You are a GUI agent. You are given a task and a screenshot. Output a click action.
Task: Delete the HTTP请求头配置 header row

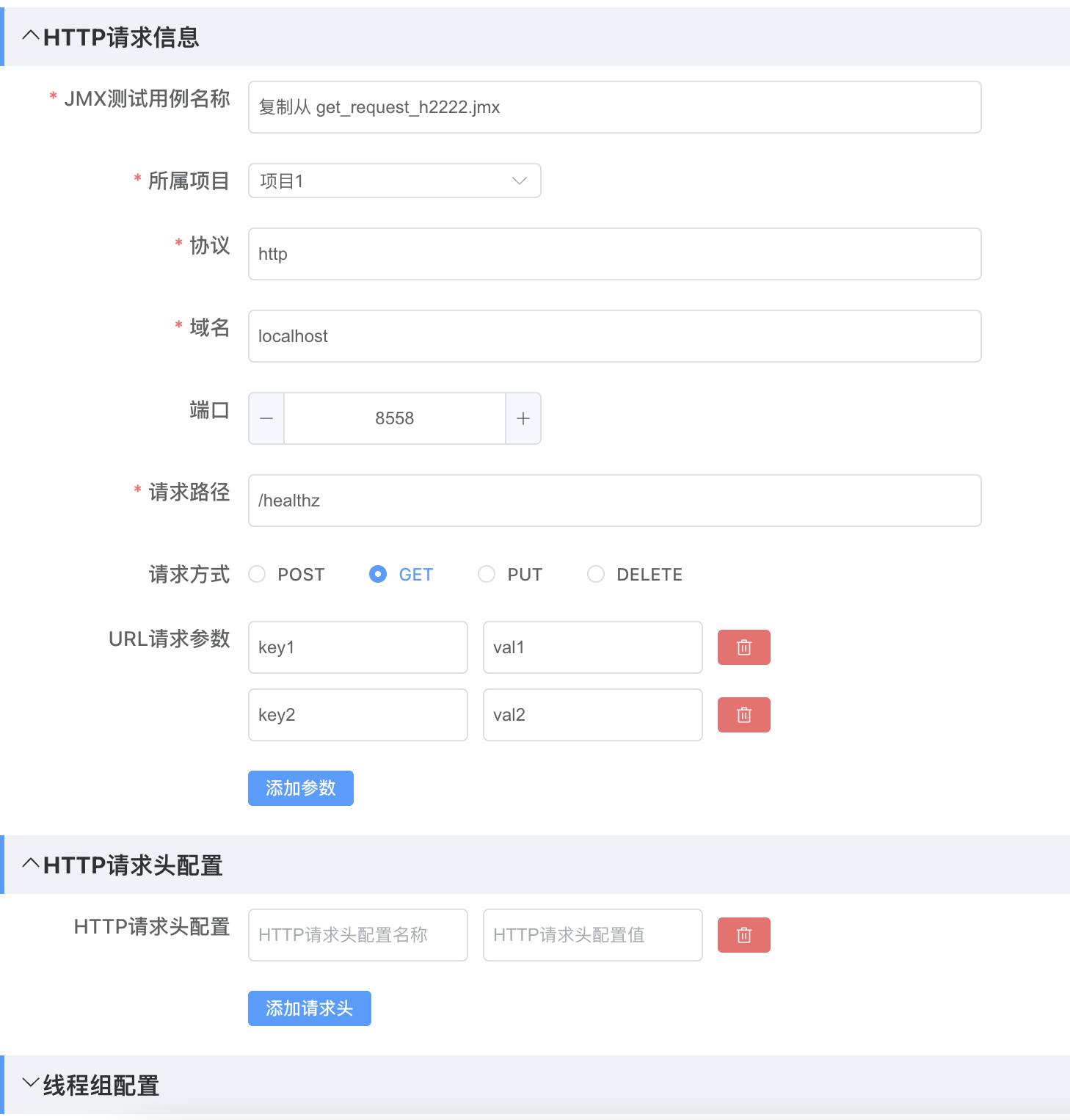click(743, 935)
